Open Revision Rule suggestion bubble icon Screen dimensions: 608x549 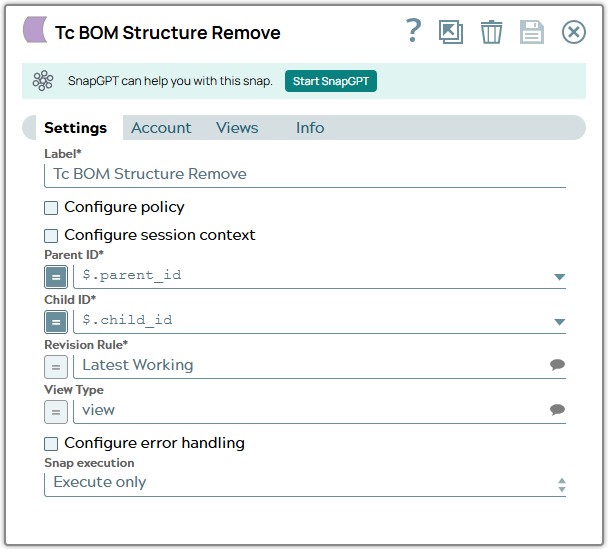557,364
